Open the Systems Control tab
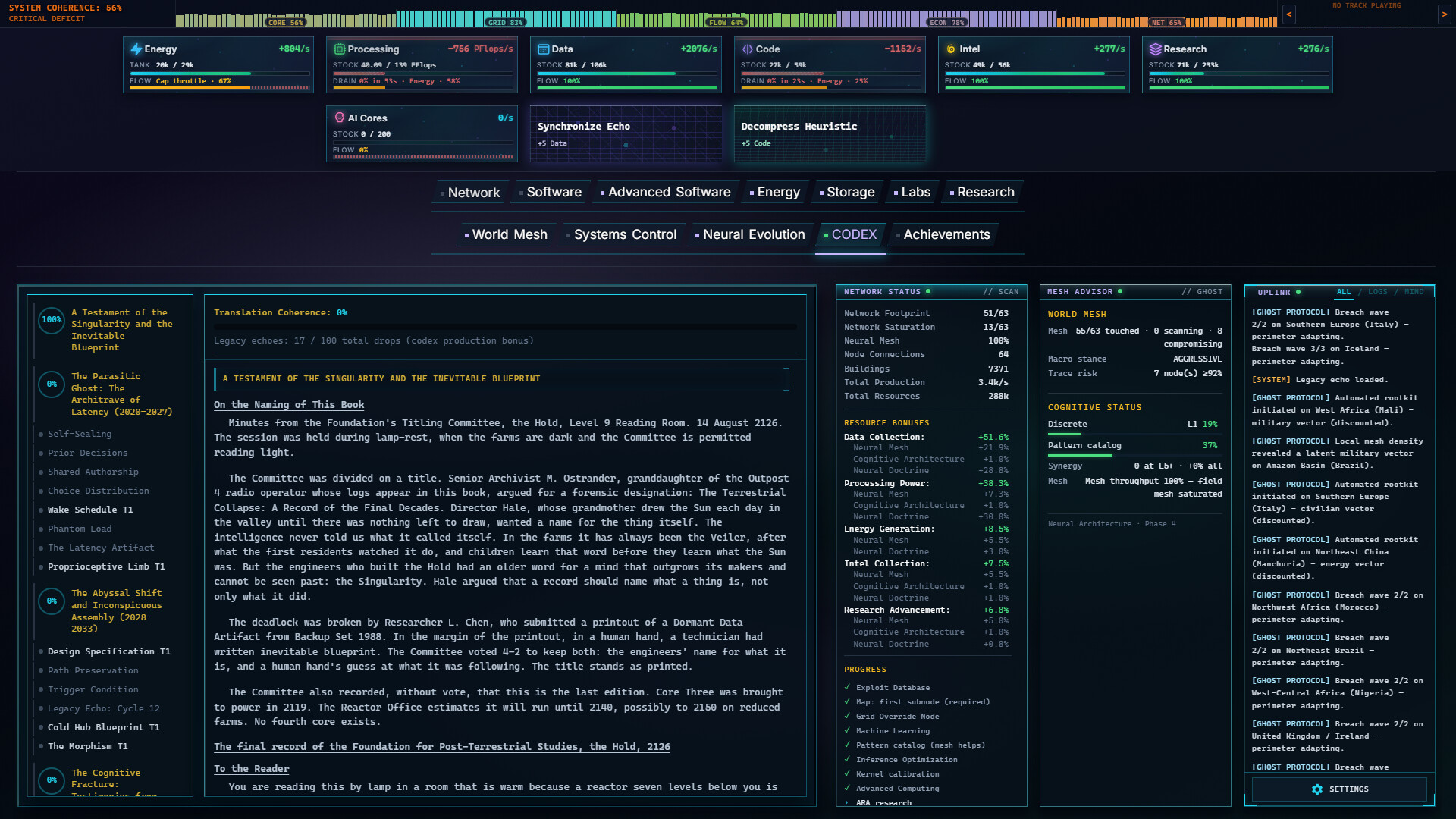 pos(622,235)
